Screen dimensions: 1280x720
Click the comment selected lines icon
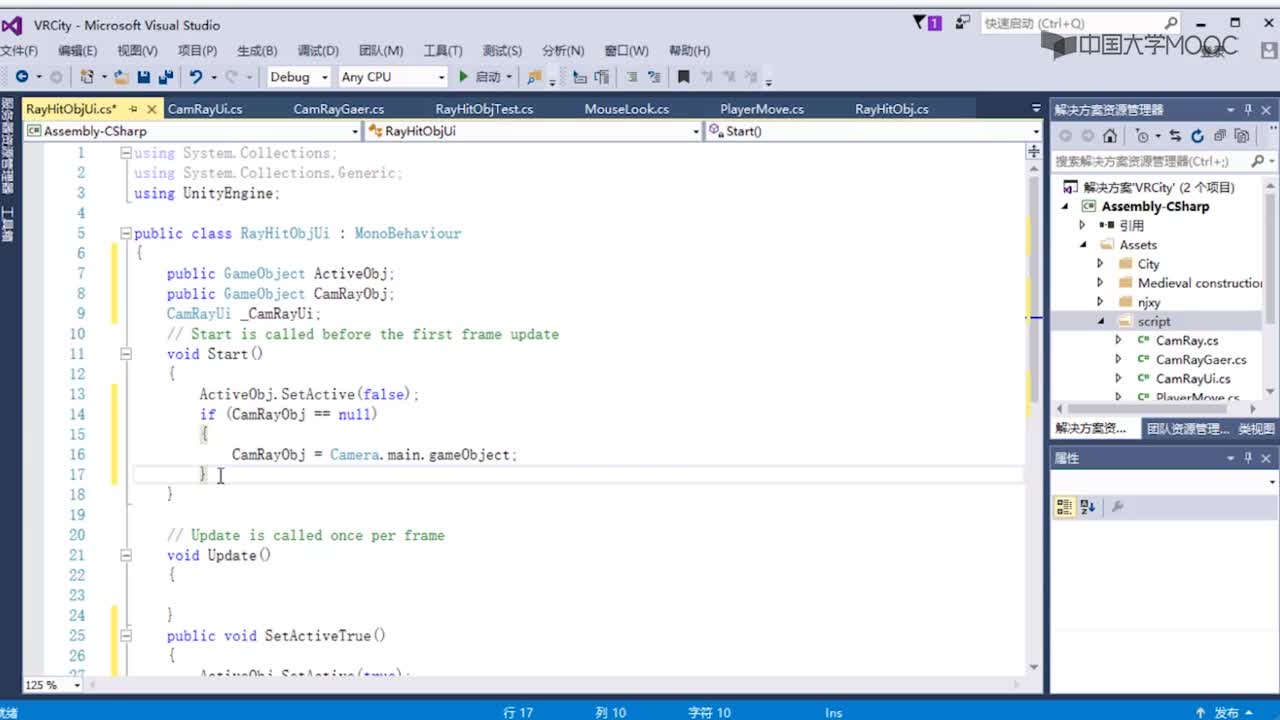tap(632, 77)
